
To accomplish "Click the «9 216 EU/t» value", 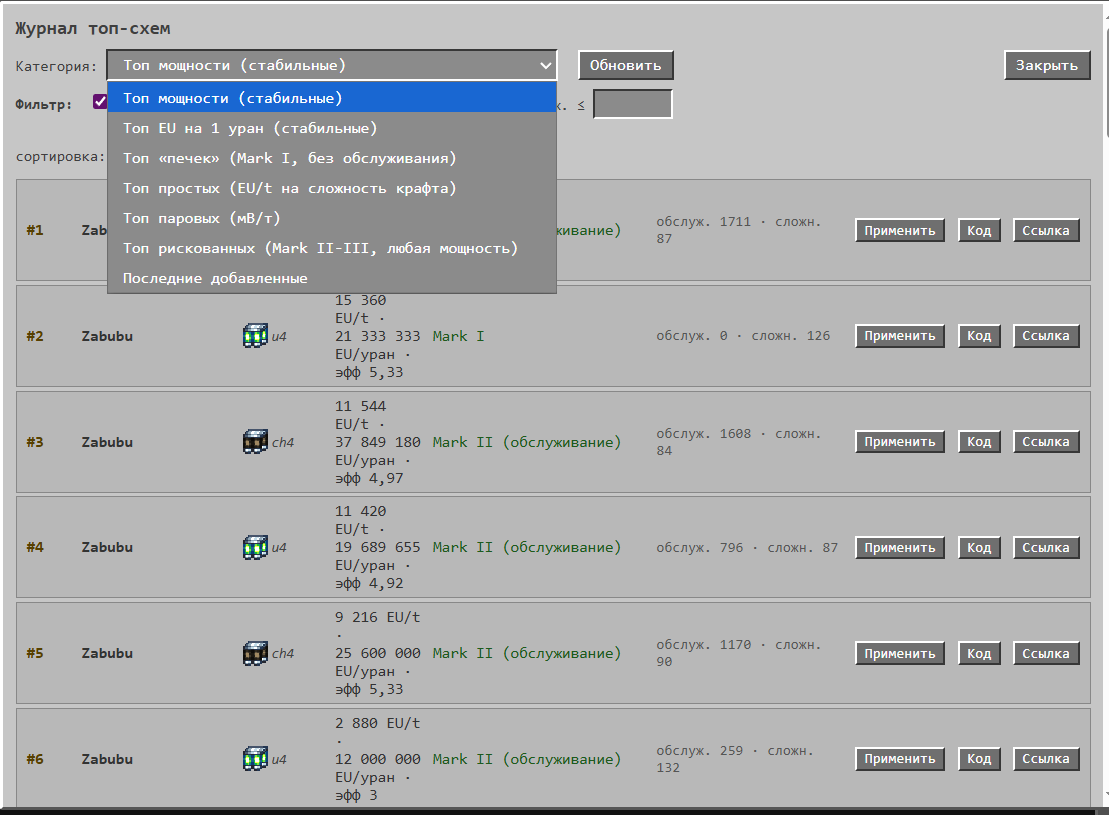I will coord(378,618).
